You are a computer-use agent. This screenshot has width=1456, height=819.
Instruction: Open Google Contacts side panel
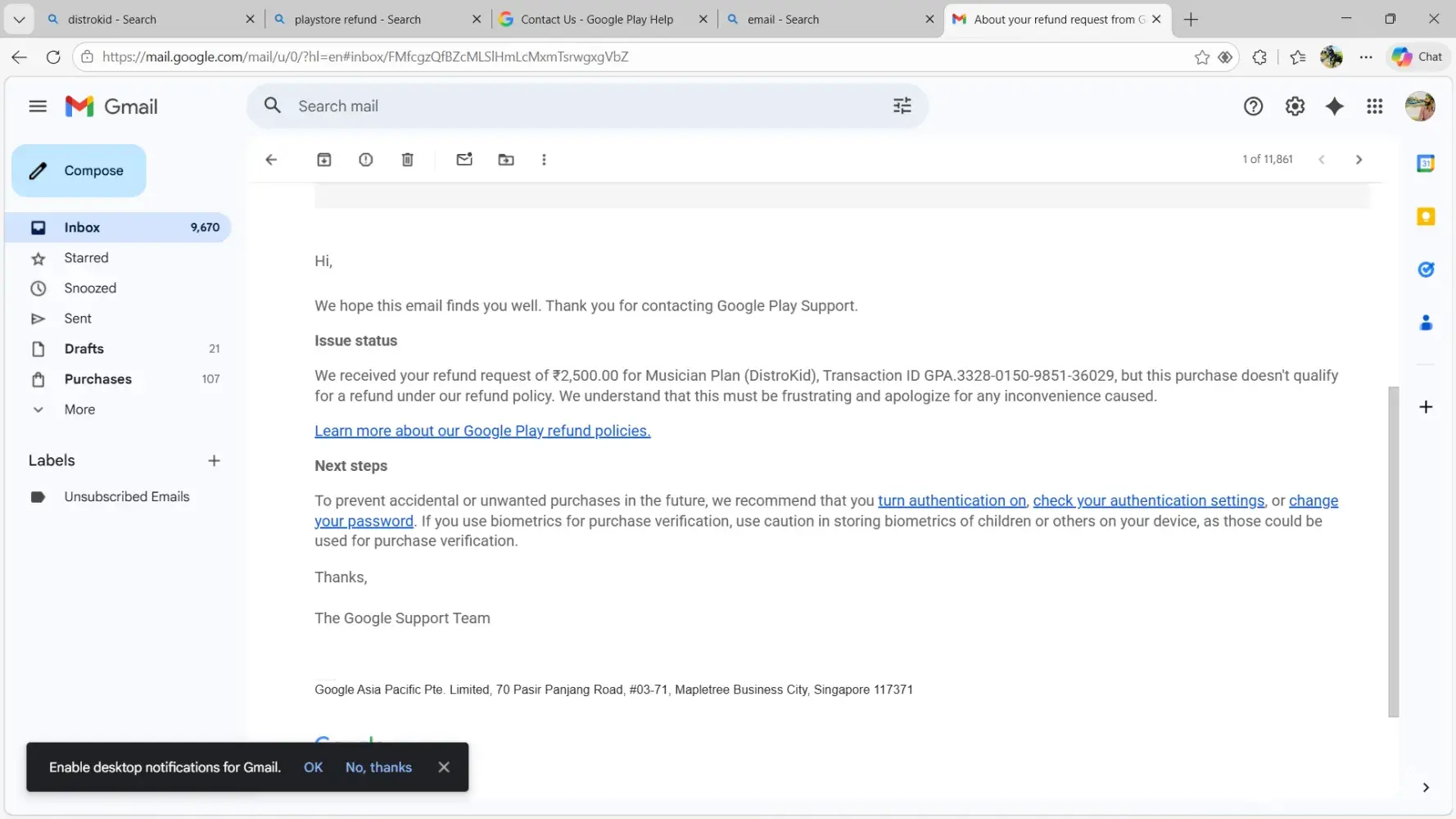click(x=1426, y=323)
